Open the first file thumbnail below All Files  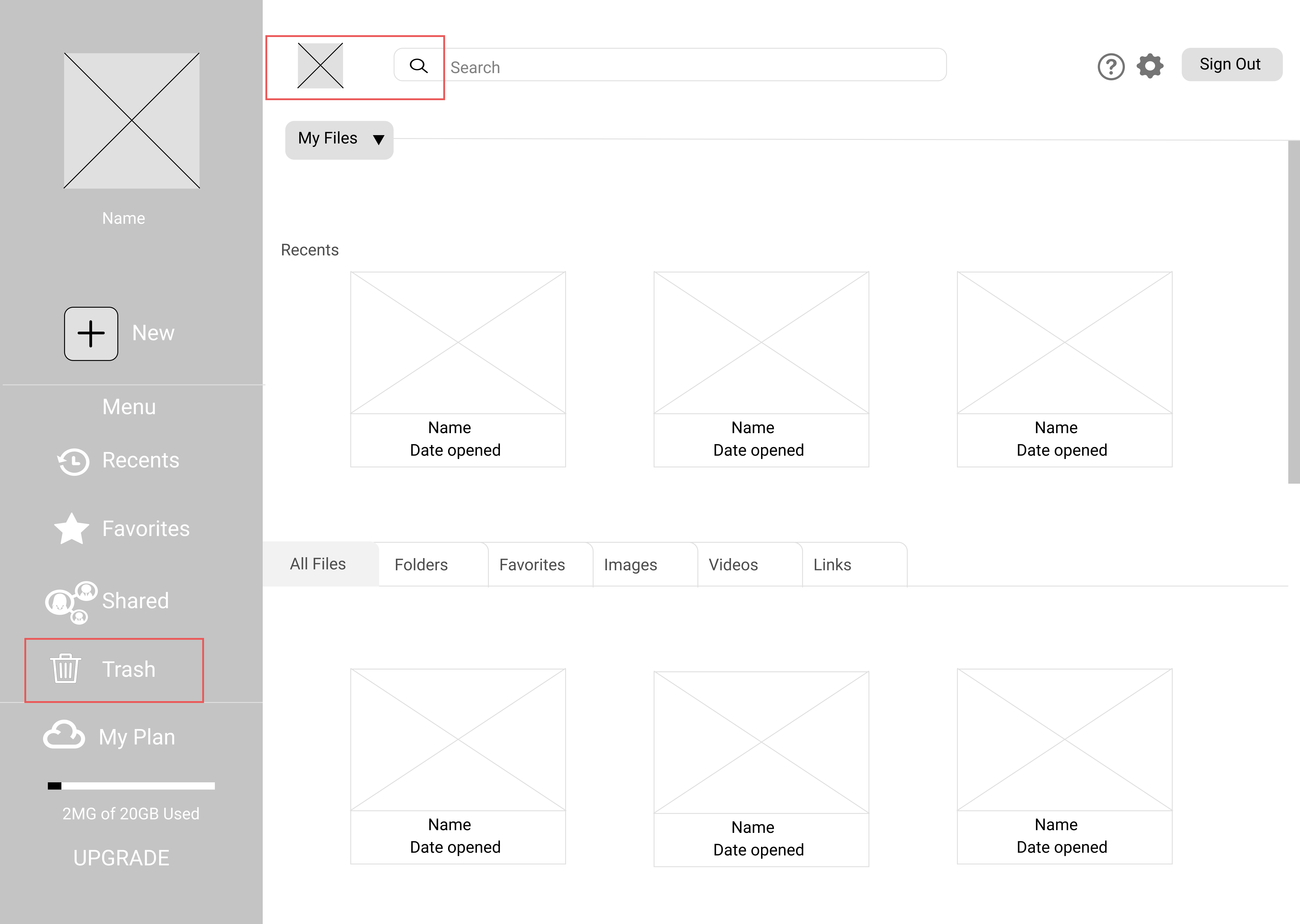point(458,766)
